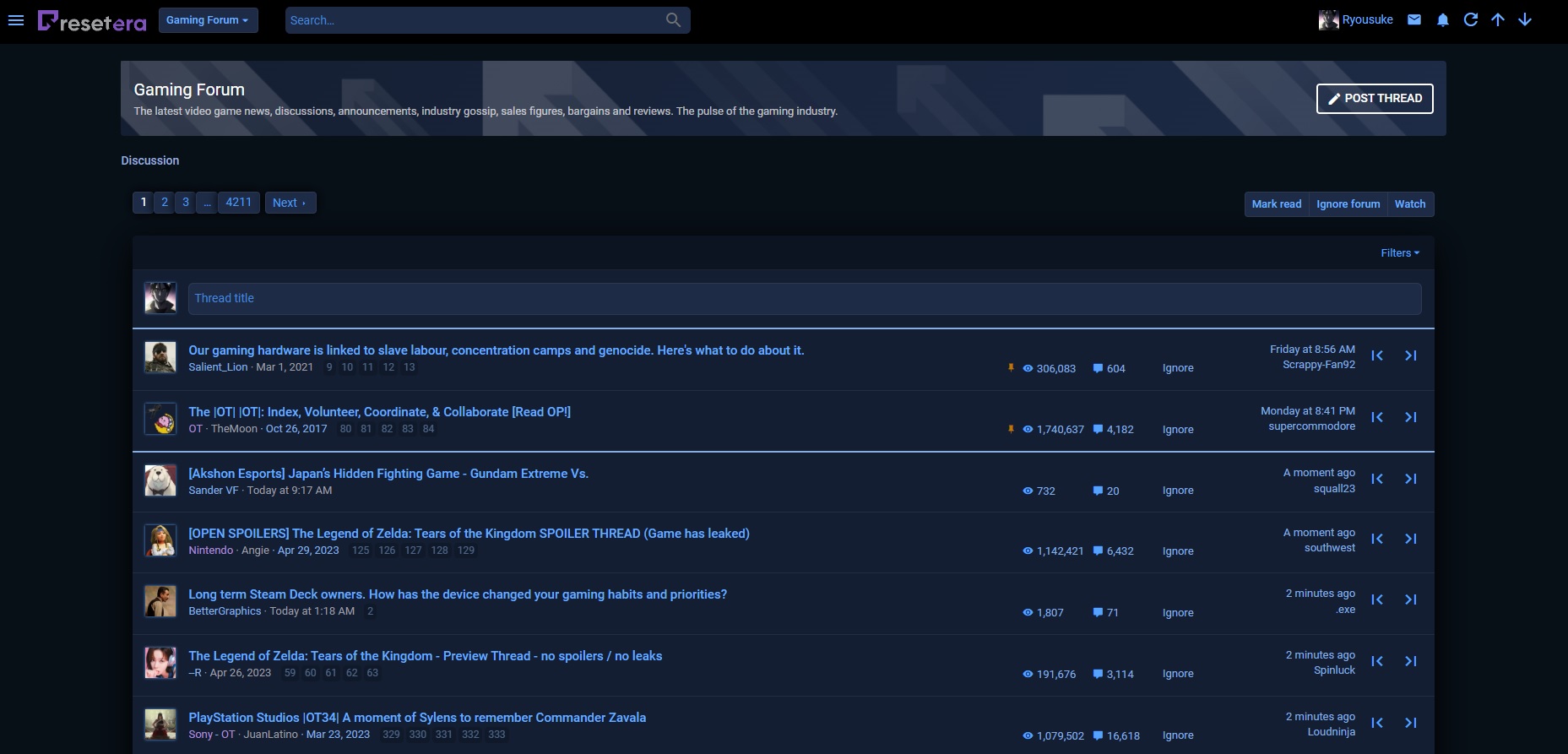Screen dimensions: 1568x754
Task: Open page 333 of PlayStation Studios thread
Action: (x=496, y=735)
